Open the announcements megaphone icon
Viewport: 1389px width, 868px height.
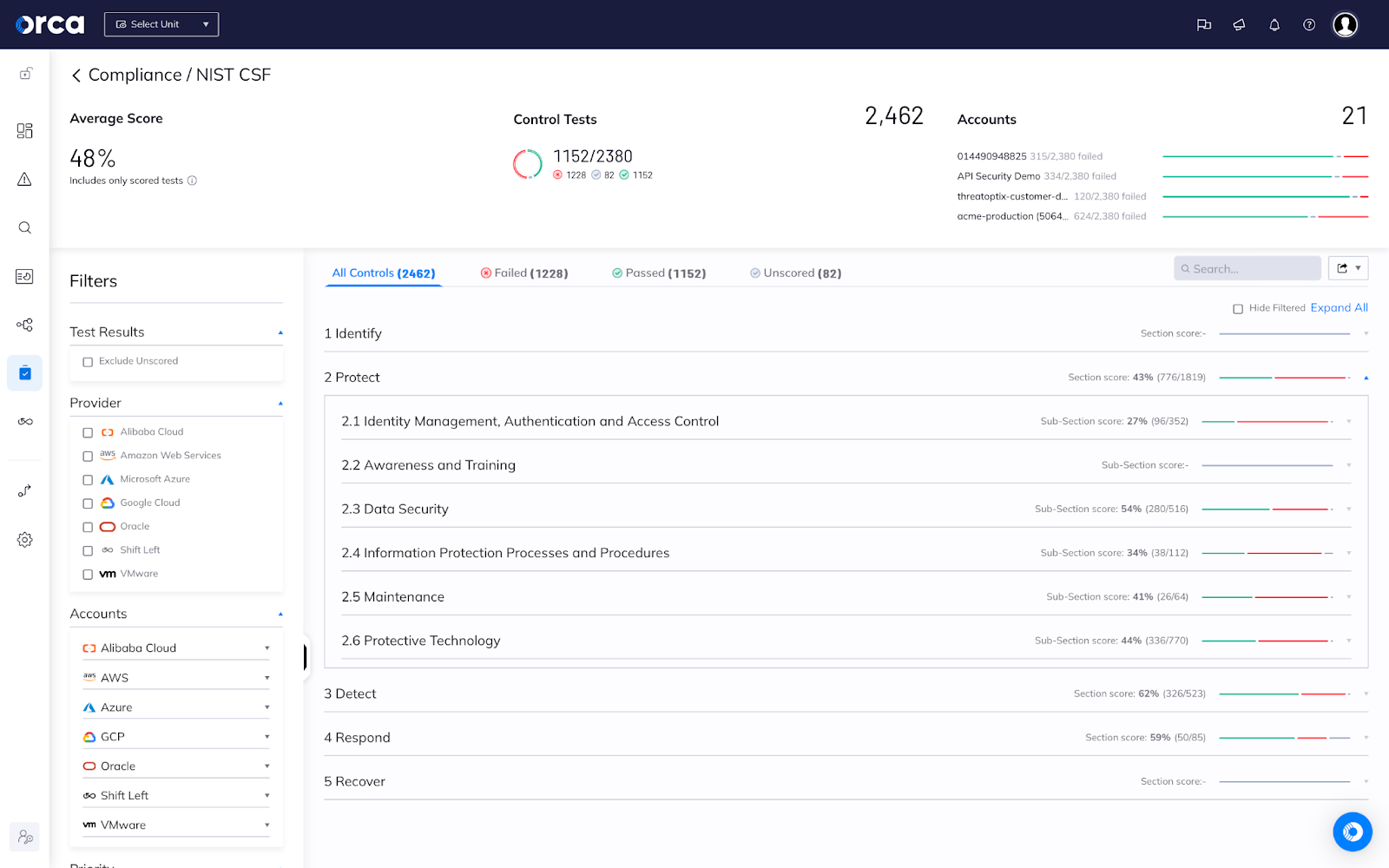pyautogui.click(x=1239, y=24)
